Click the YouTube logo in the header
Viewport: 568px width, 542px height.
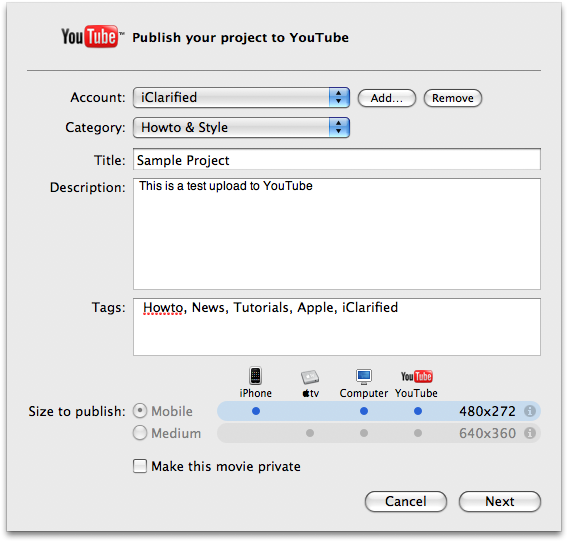(92, 37)
